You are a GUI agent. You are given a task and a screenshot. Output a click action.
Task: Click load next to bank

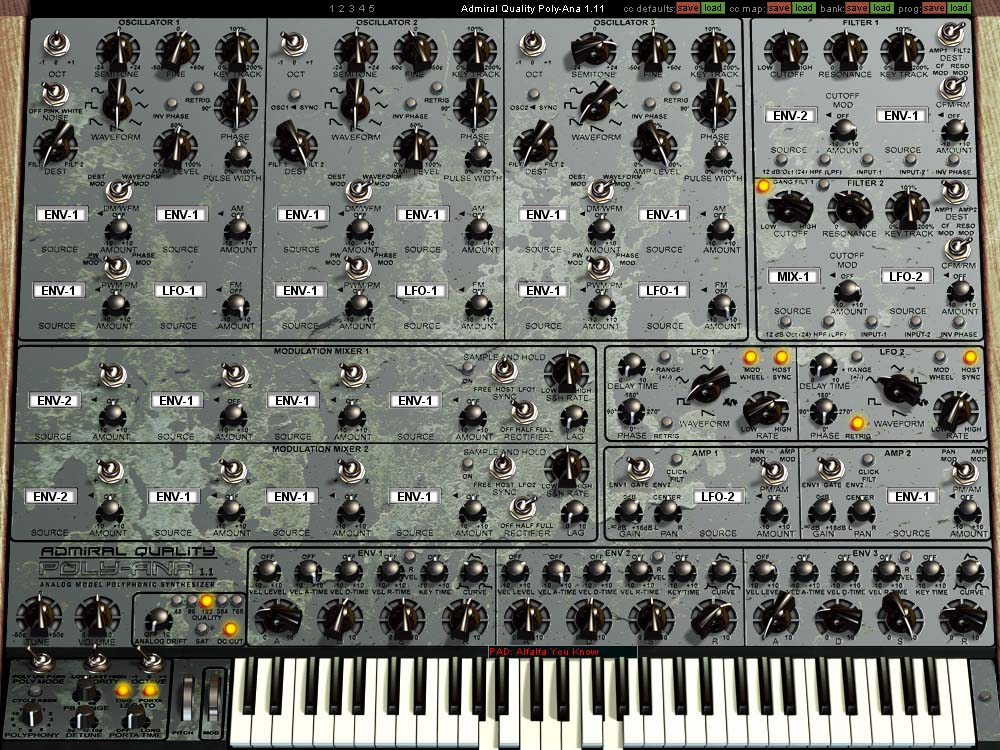881,8
